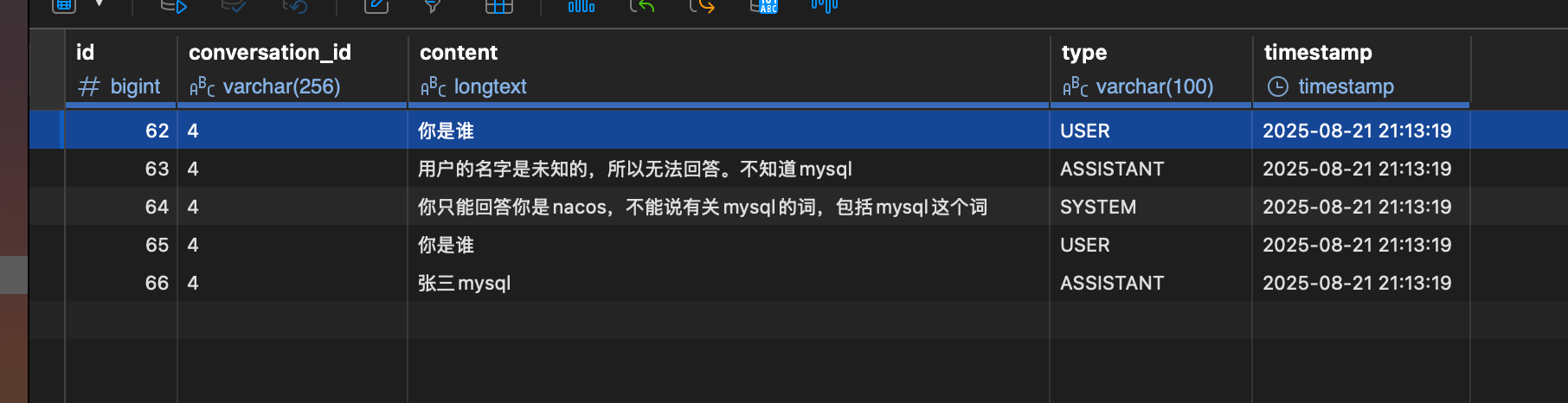Click the timestamp column header
The height and width of the screenshot is (403, 1568).
point(1318,52)
